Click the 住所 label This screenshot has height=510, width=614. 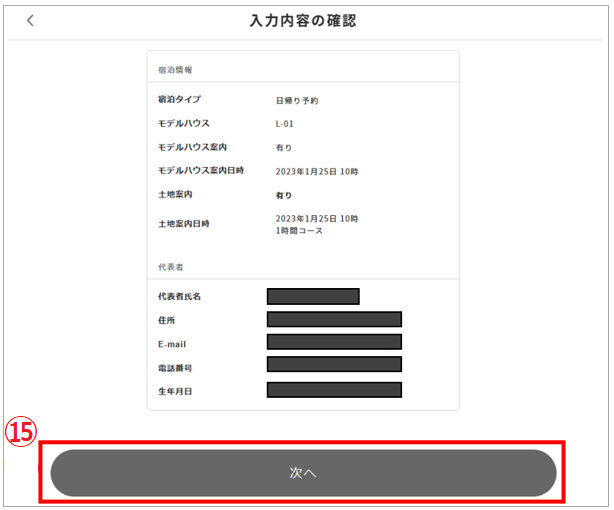(x=166, y=320)
